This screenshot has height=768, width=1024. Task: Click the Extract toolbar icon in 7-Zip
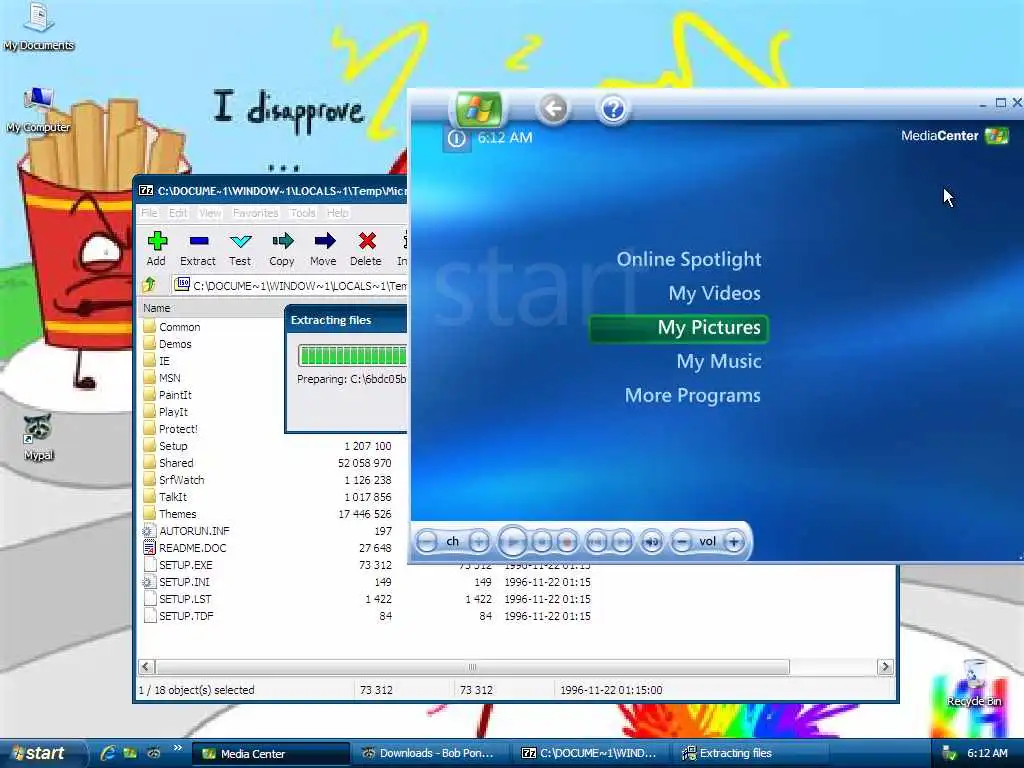198,249
